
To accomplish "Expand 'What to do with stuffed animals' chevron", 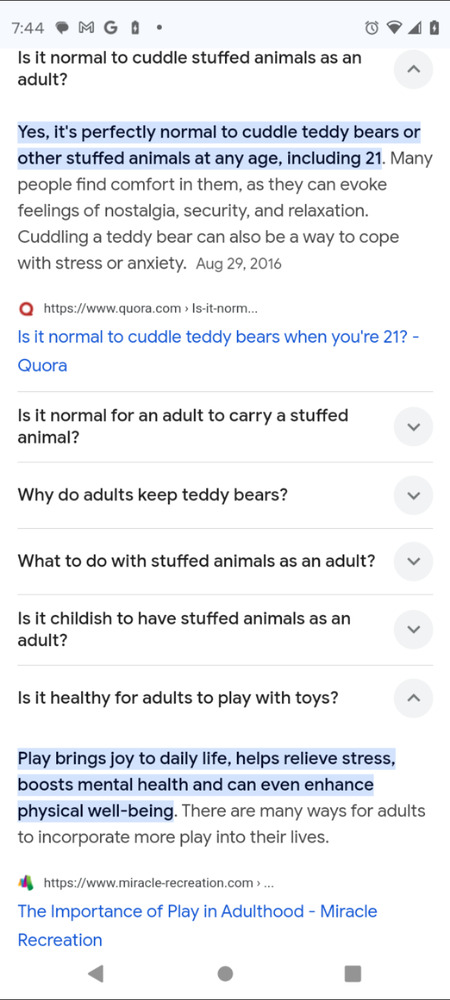I will (x=413, y=561).
